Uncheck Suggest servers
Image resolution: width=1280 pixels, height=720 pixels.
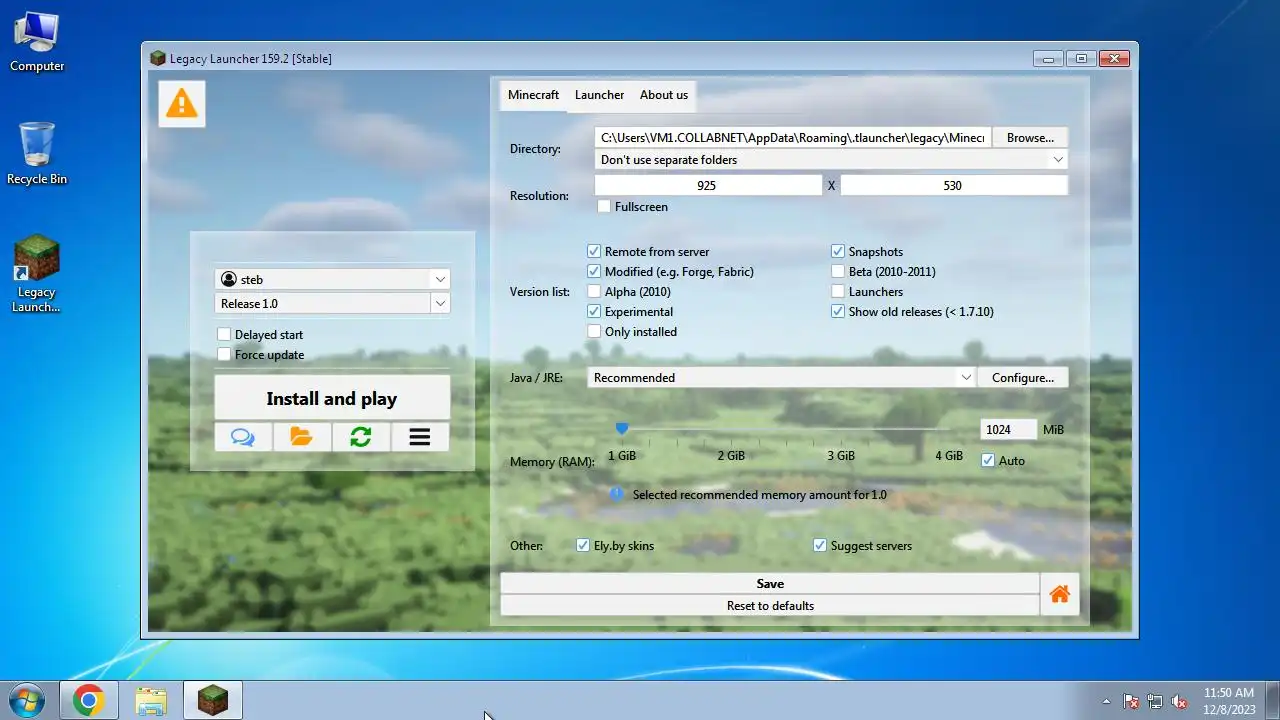coord(820,546)
